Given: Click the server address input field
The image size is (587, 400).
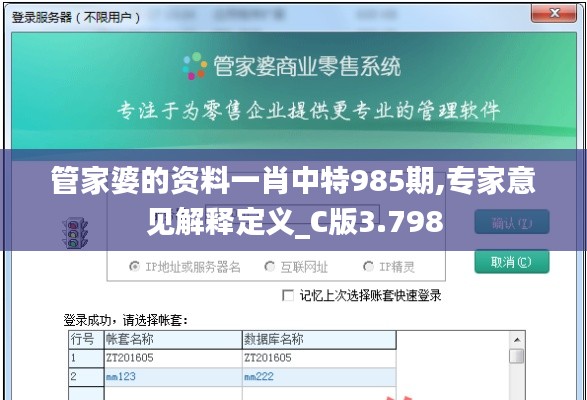Looking at the screenshot, I should 292,214.
